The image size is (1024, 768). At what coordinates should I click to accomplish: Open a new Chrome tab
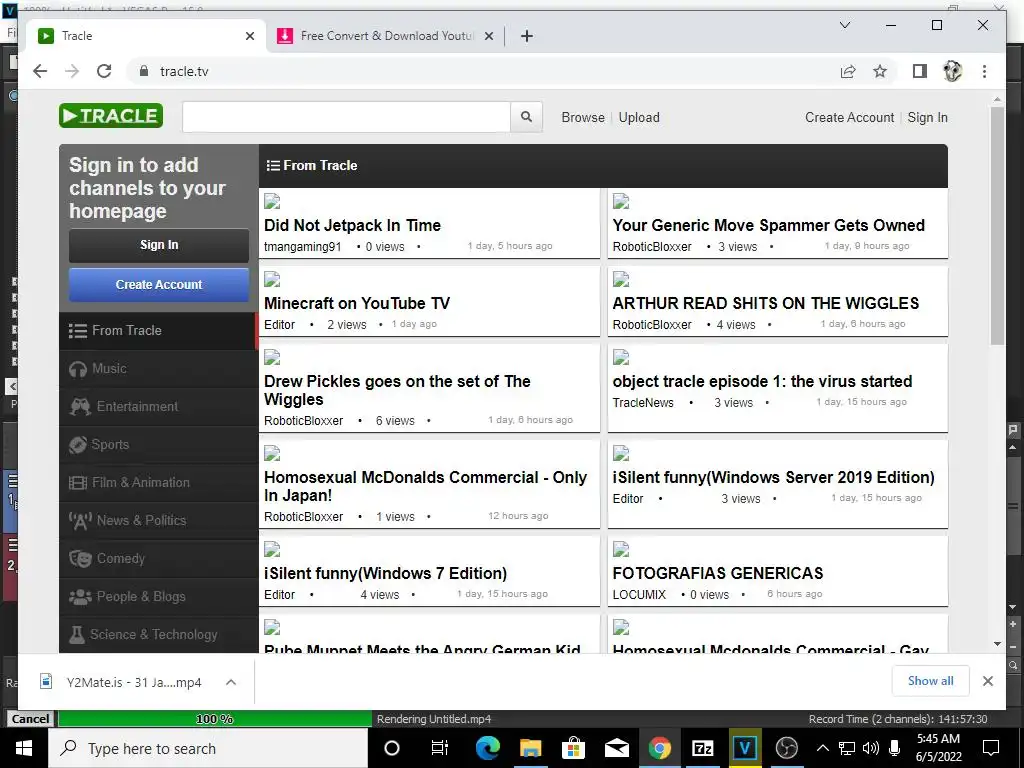click(x=526, y=36)
